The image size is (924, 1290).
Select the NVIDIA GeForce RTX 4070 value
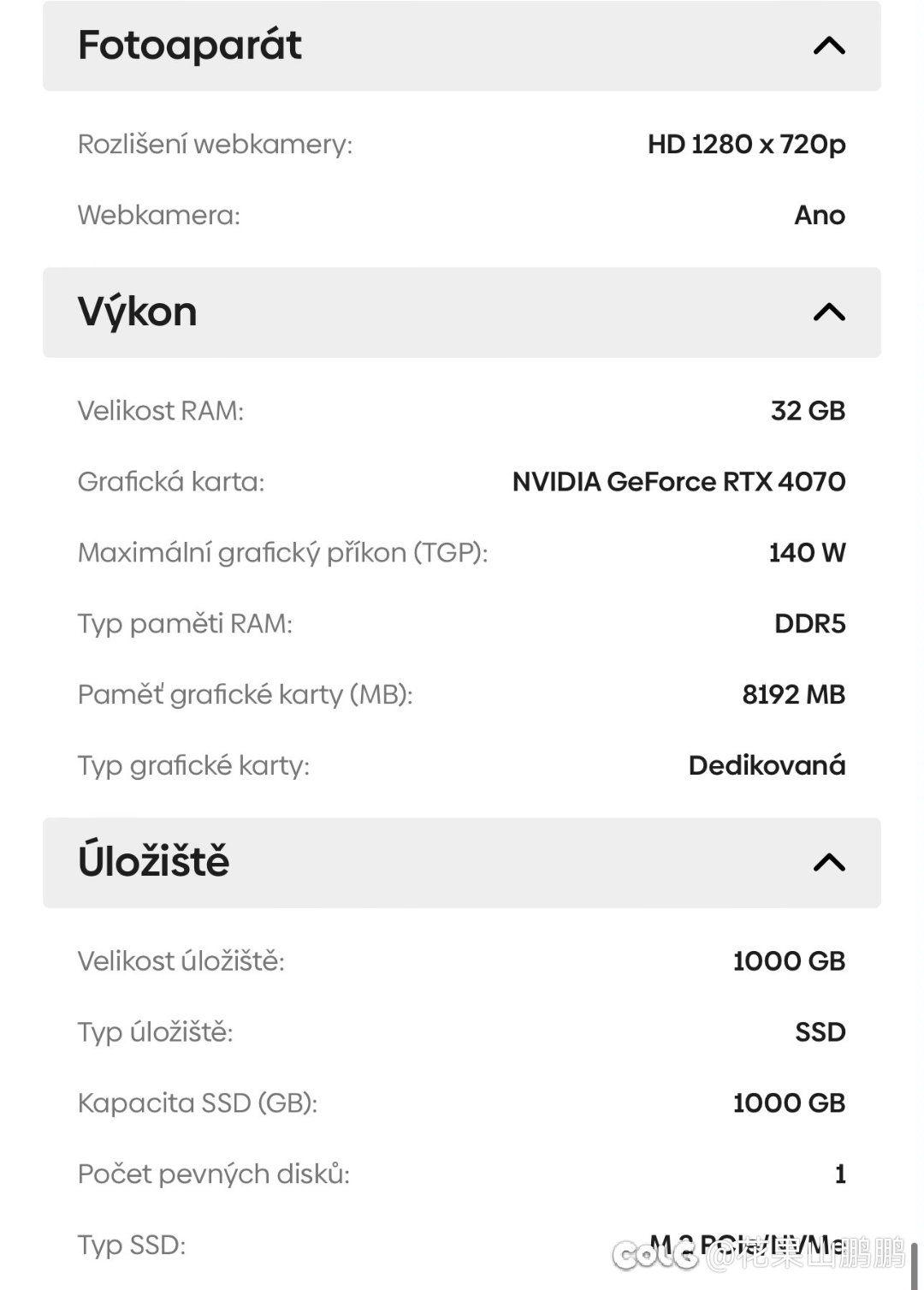pyautogui.click(x=678, y=482)
